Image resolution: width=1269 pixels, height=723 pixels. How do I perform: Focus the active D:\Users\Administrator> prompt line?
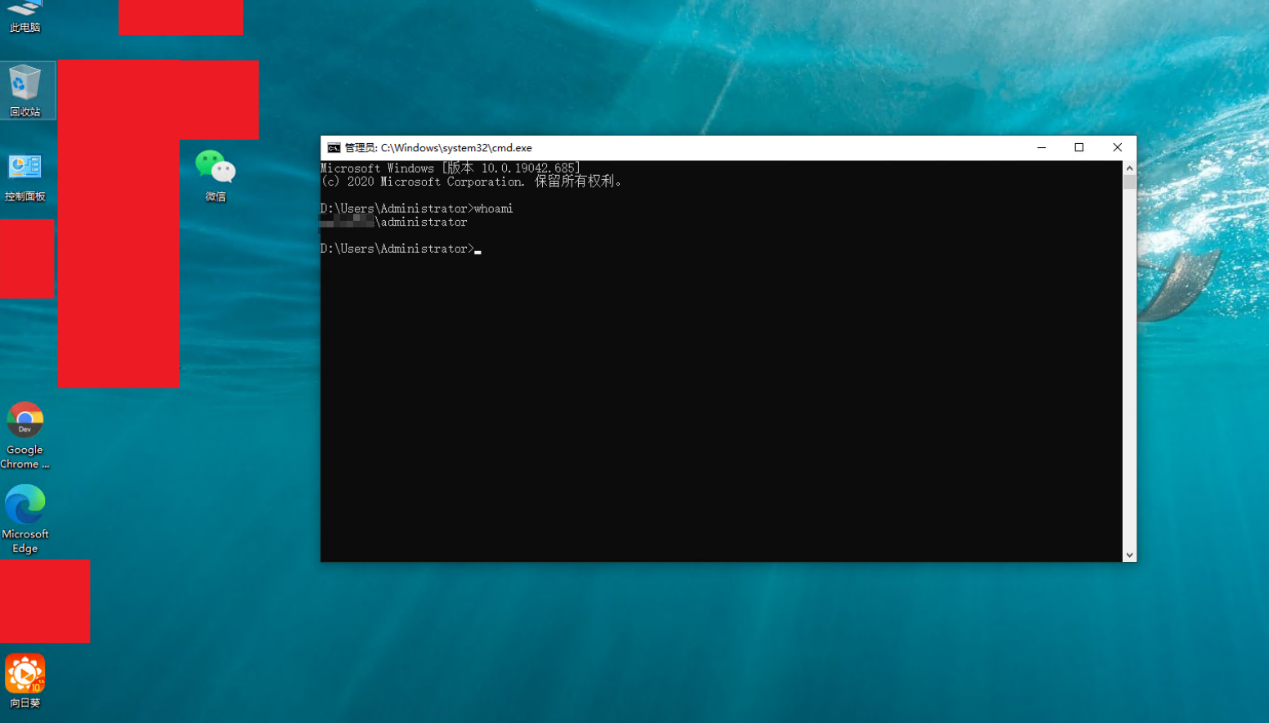pos(400,249)
